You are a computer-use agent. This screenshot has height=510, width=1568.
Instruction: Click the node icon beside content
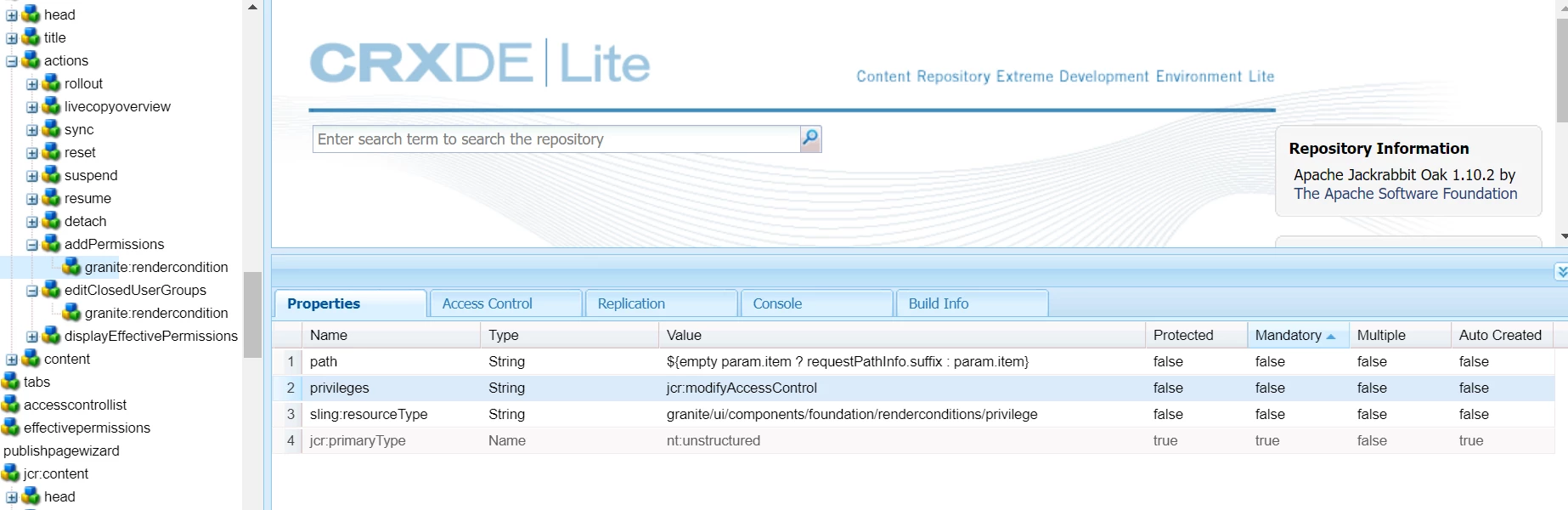pos(31,359)
